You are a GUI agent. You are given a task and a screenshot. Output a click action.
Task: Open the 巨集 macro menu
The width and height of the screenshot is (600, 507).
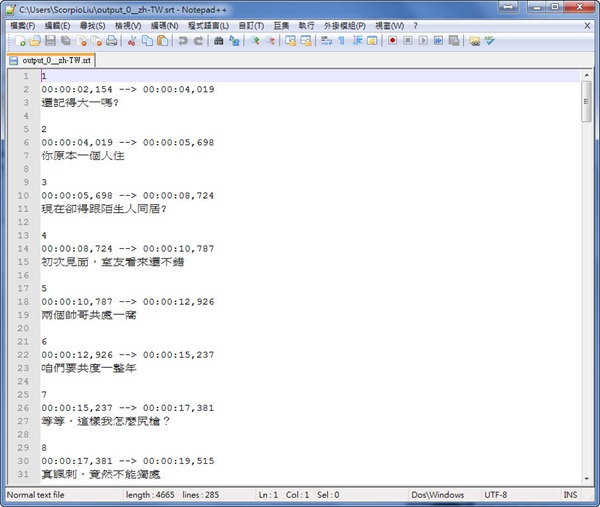click(281, 26)
